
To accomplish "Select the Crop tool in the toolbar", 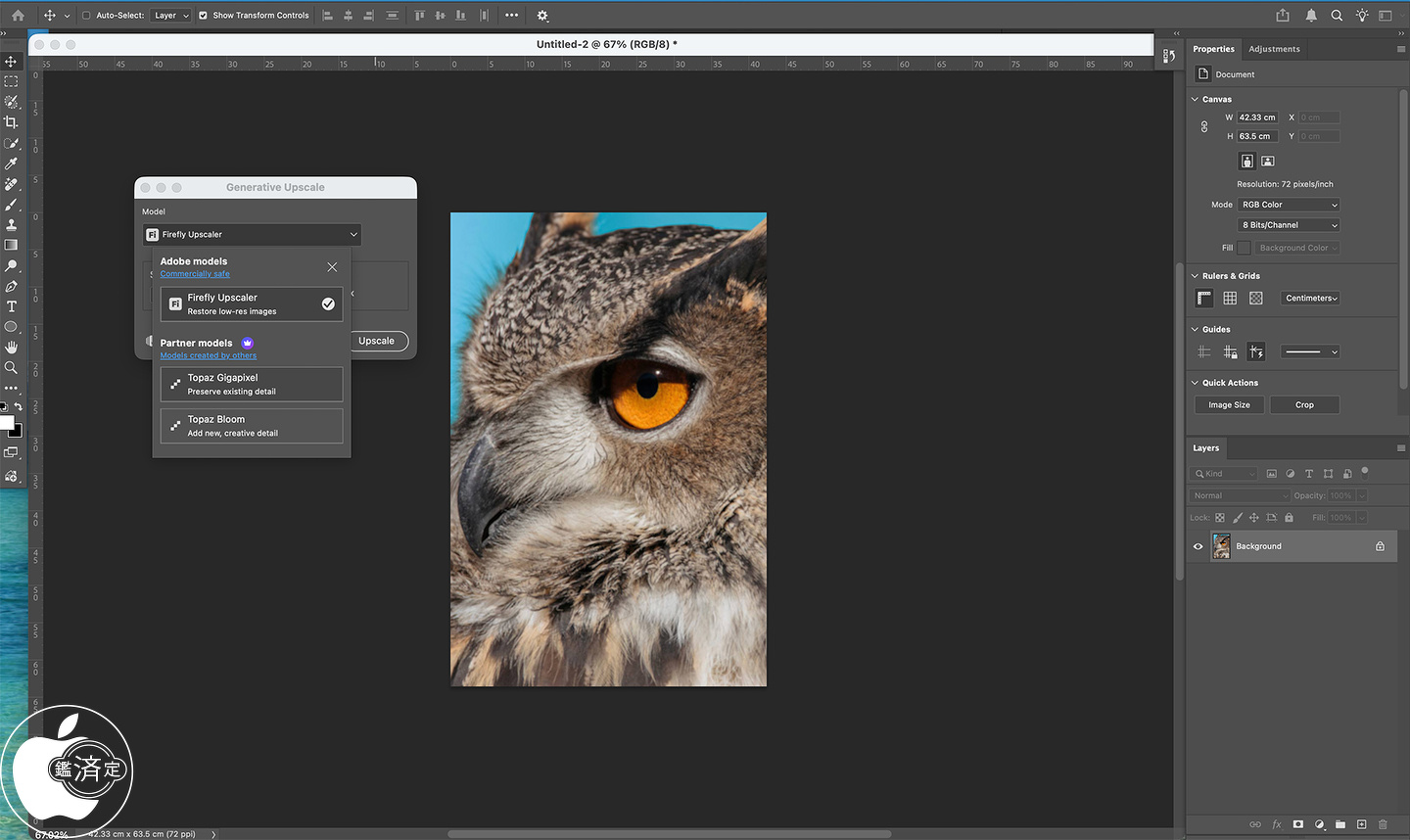I will tap(11, 122).
